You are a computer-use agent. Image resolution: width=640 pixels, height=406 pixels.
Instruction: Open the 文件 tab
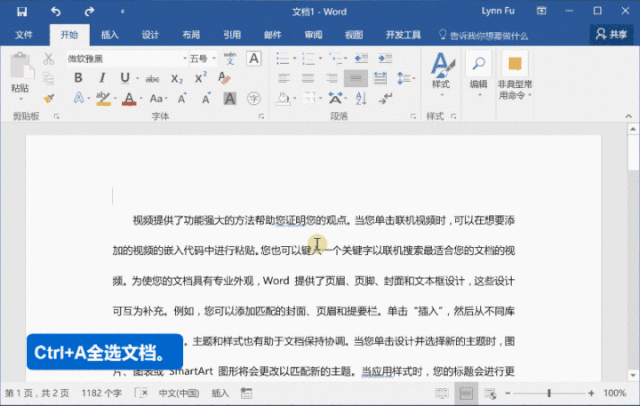pos(24,35)
